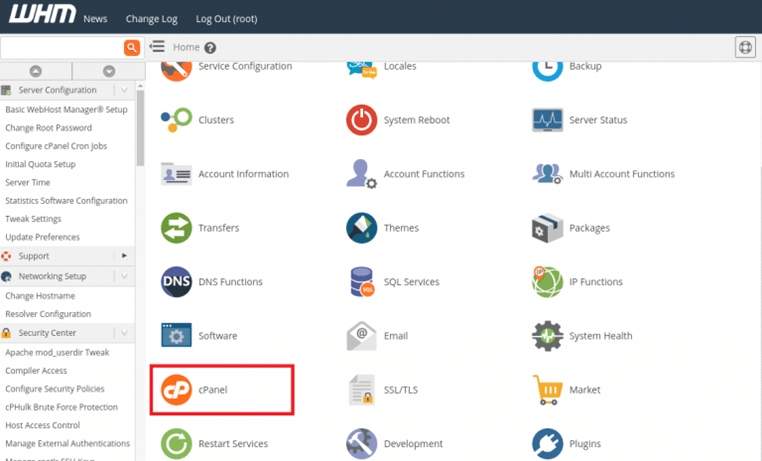Open the Account Information card icon
The width and height of the screenshot is (762, 461).
point(176,174)
